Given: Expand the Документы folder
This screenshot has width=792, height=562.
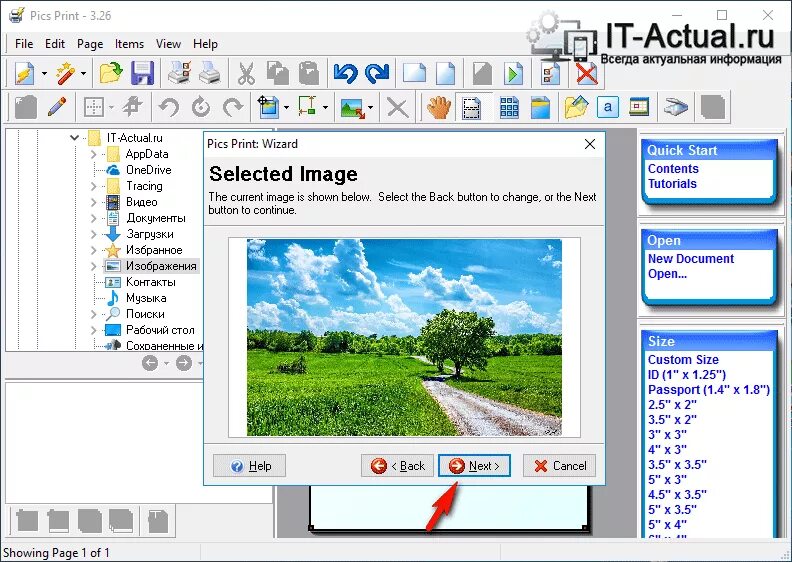Looking at the screenshot, I should [93, 218].
